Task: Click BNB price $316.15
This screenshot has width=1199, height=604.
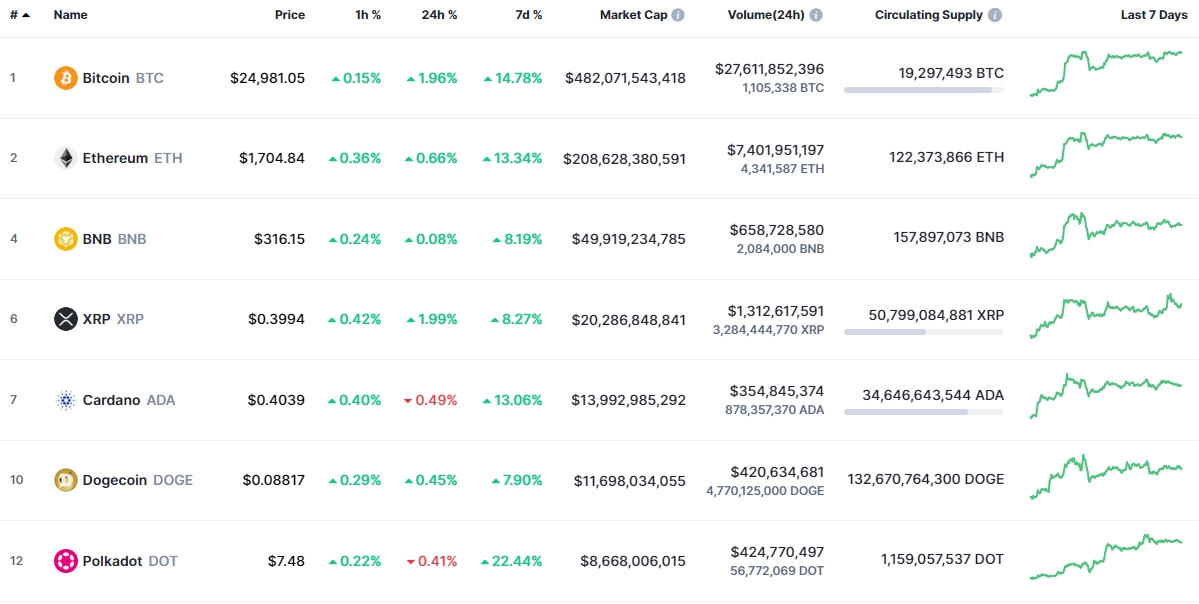Action: tap(280, 239)
